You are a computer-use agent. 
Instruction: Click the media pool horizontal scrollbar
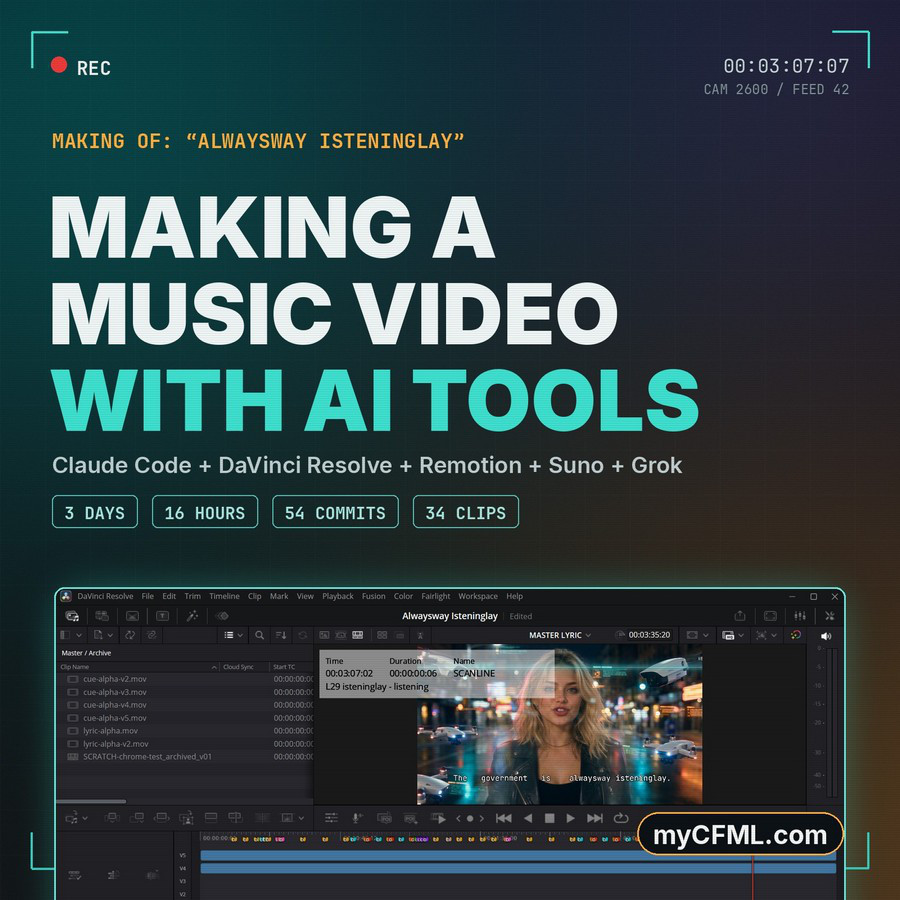(x=91, y=801)
